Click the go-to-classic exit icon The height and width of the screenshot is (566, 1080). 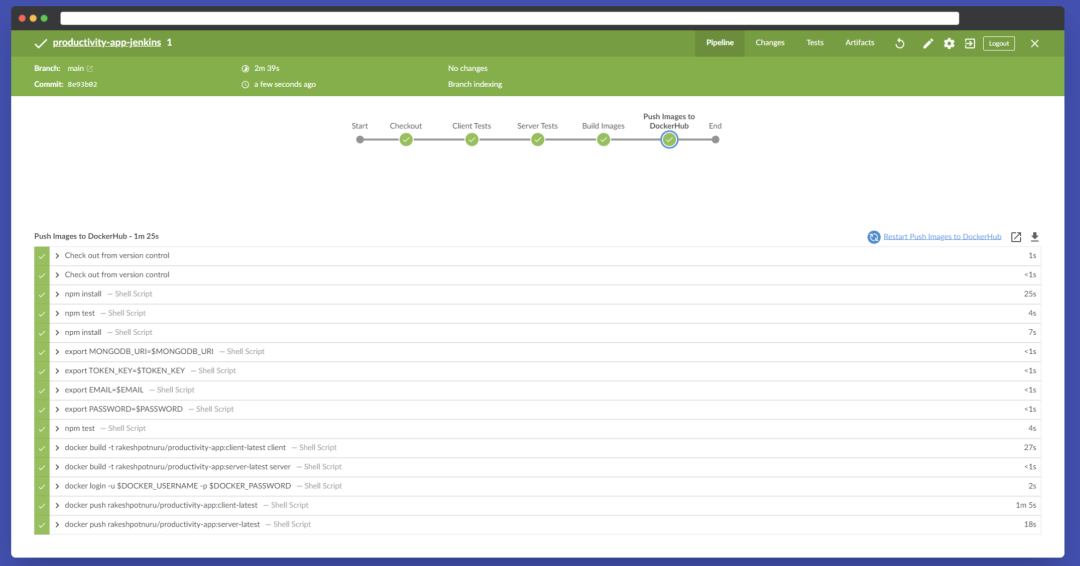969,43
